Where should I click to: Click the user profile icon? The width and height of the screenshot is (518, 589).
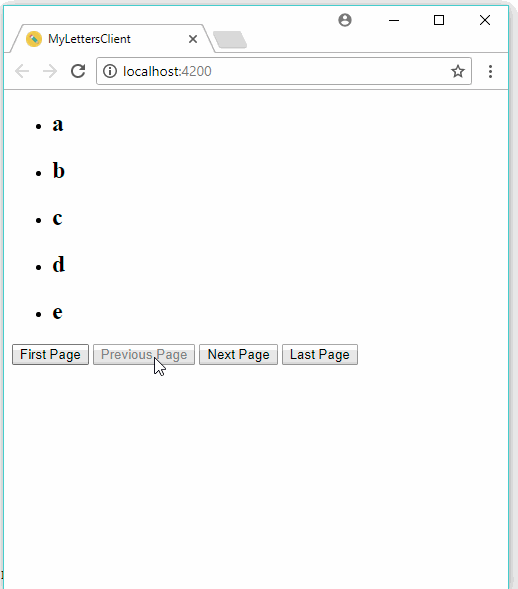pyautogui.click(x=344, y=20)
